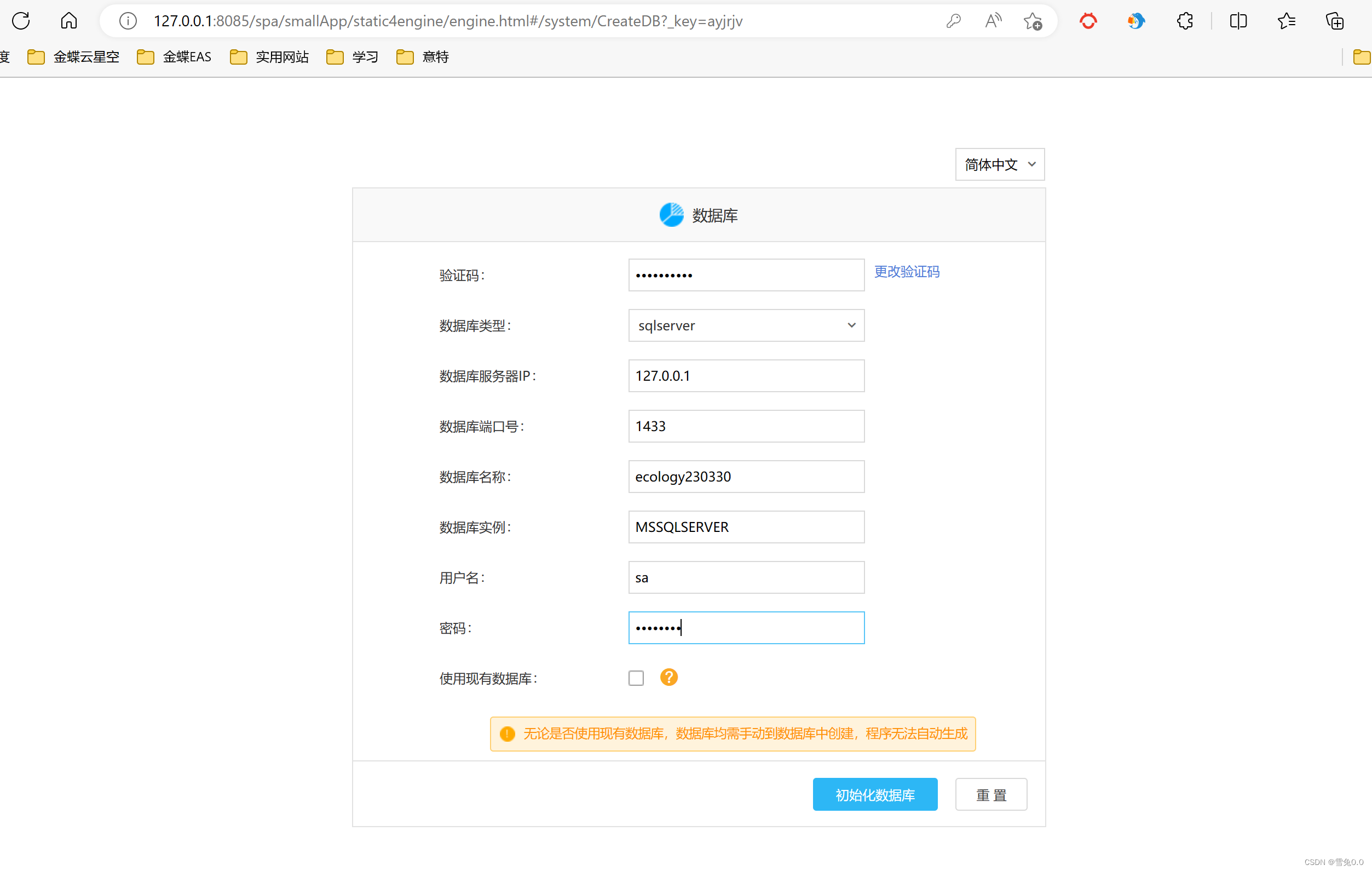
Task: Open the favorites list icon
Action: 1286,21
